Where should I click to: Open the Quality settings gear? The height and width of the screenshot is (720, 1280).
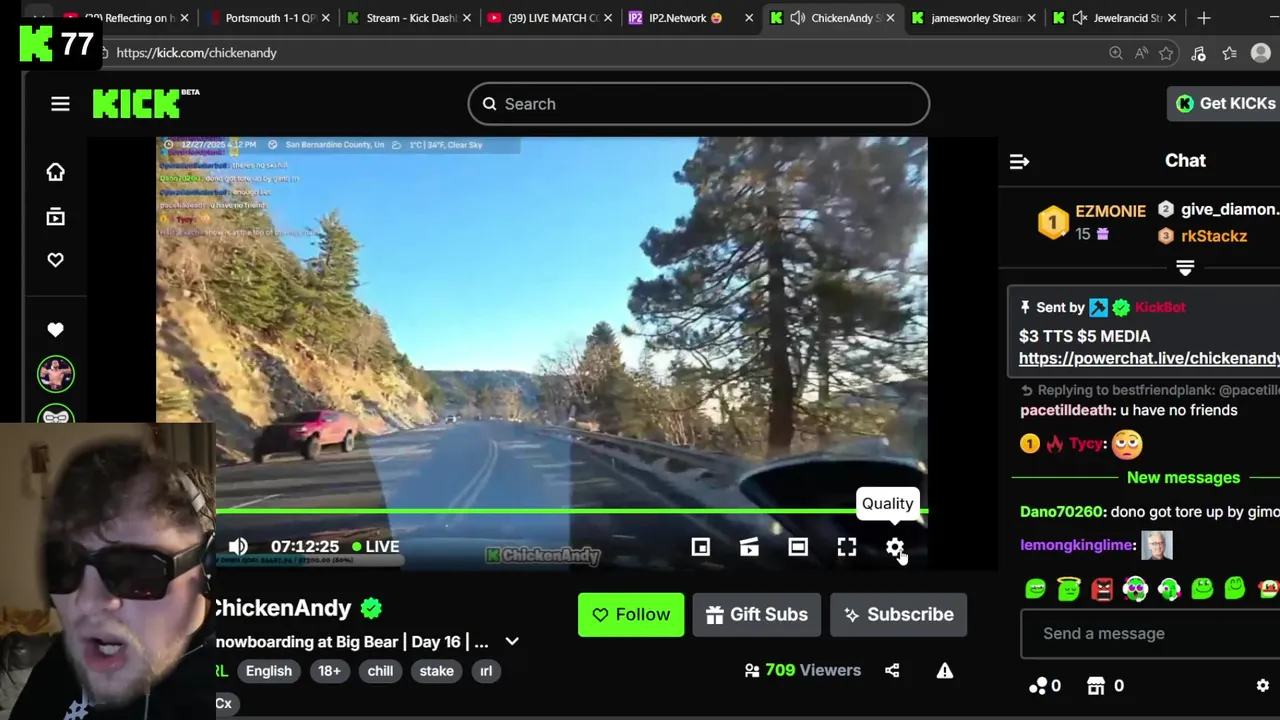coord(895,547)
